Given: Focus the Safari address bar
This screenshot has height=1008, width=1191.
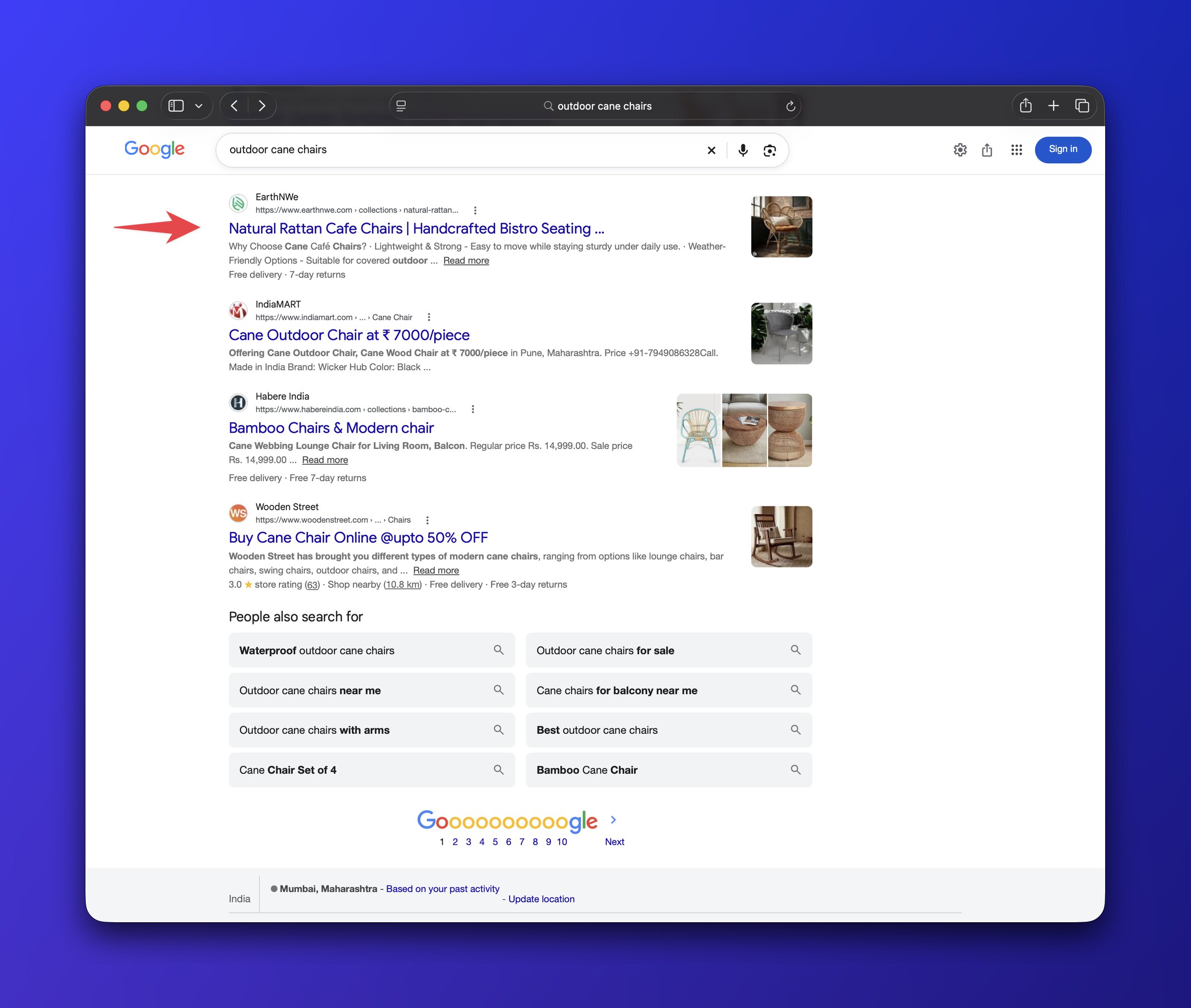Looking at the screenshot, I should pos(595,106).
